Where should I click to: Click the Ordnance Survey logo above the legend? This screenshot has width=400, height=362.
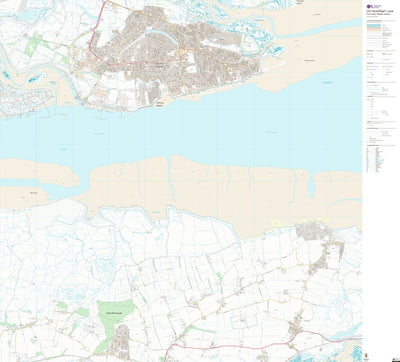pos(374,6)
